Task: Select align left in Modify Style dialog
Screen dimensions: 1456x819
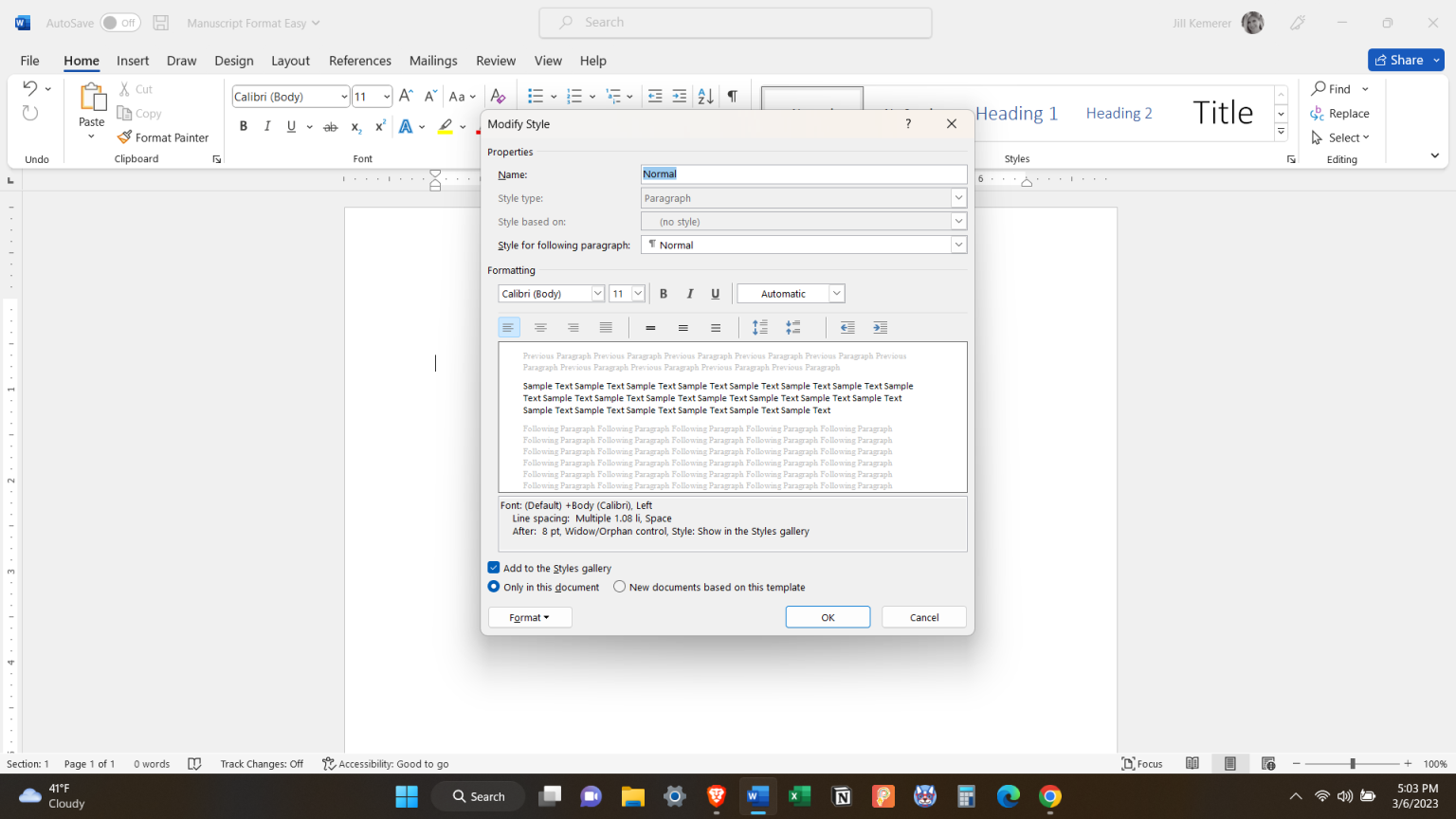Action: [x=509, y=327]
